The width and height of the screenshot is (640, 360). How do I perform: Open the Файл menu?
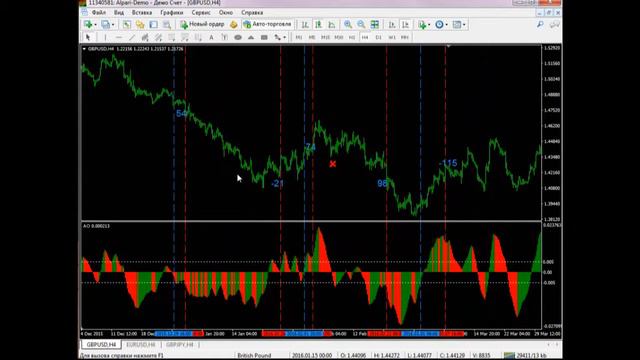(99, 13)
